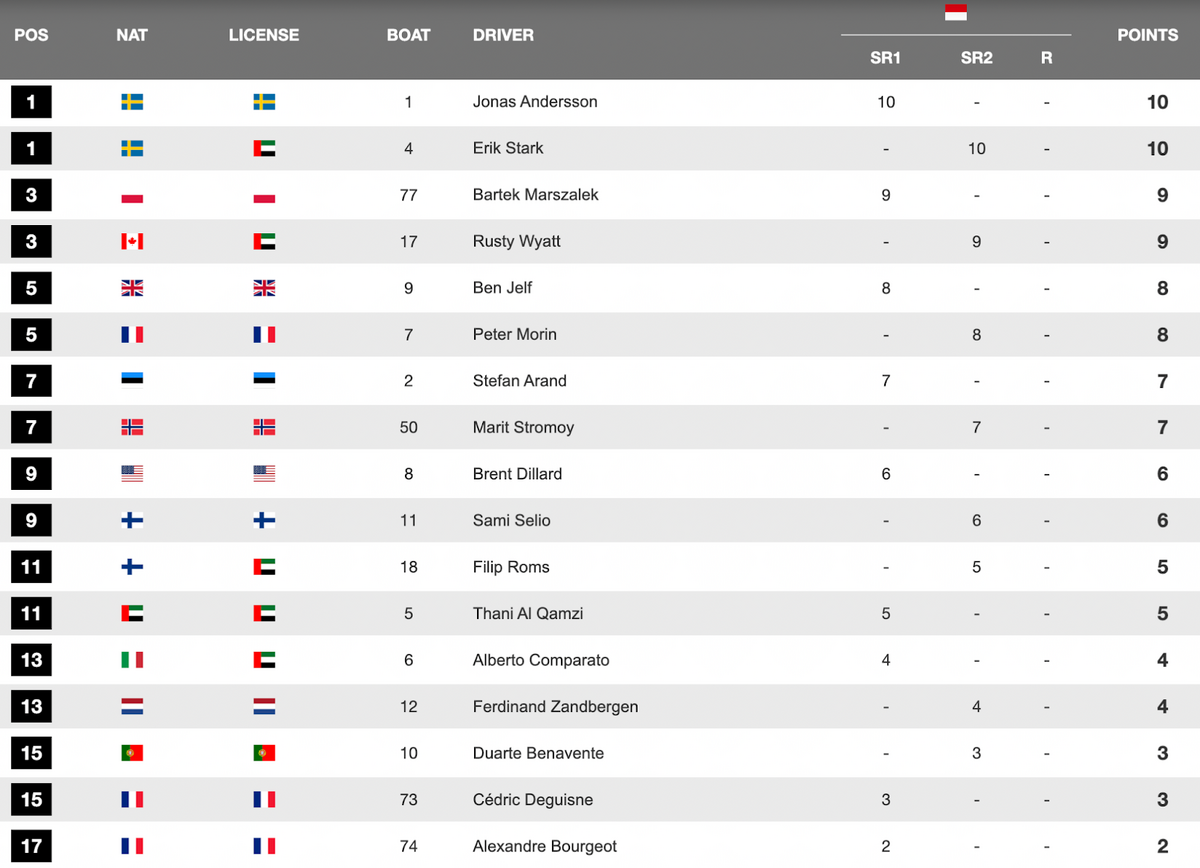
Task: Click the Indonesia flag icon in header
Action: 955,12
